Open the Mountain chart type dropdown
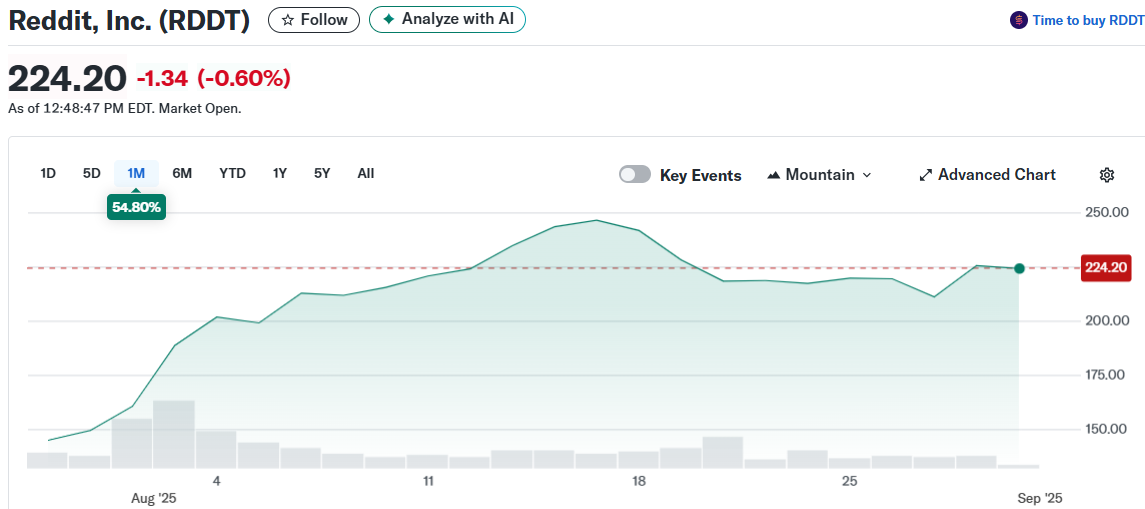The image size is (1145, 509). pyautogui.click(x=819, y=175)
